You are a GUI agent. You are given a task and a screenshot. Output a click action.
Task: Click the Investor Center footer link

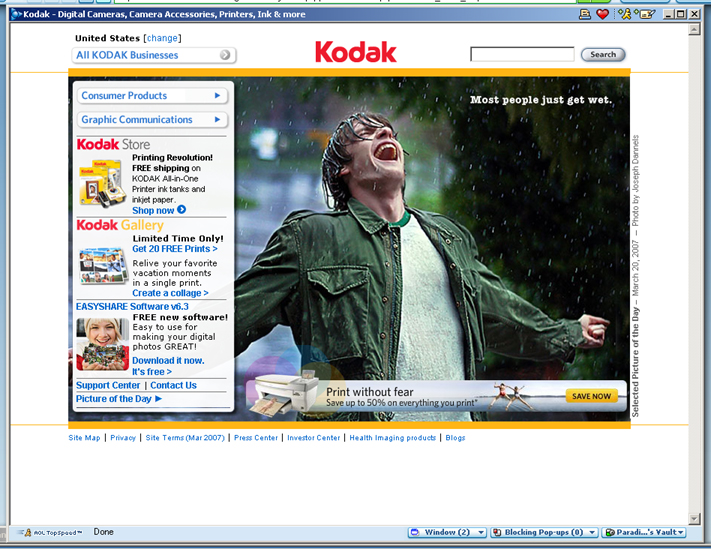click(x=313, y=438)
